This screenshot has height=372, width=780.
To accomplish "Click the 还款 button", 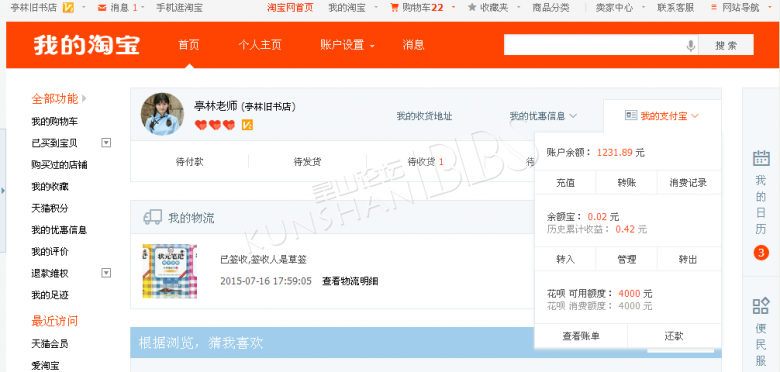I will [674, 336].
